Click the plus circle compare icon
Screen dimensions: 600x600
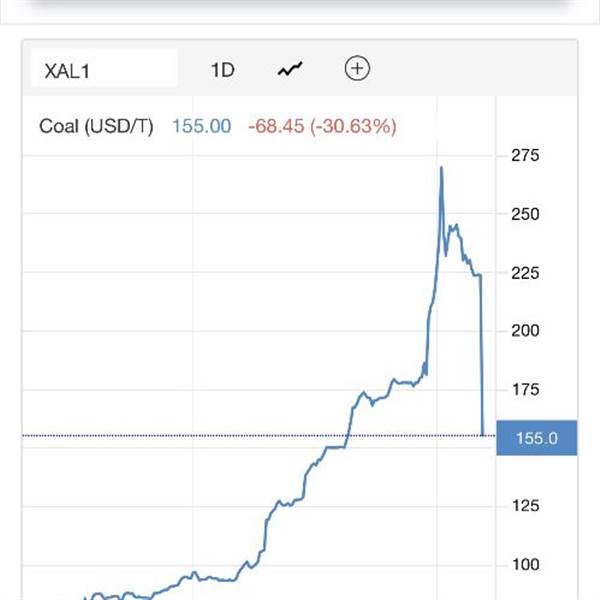[x=357, y=69]
